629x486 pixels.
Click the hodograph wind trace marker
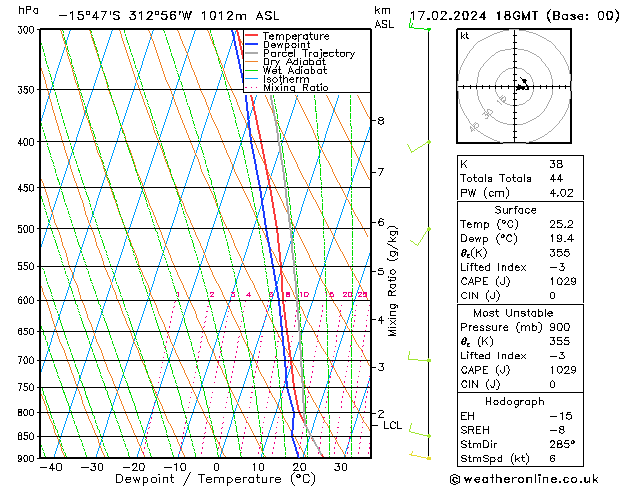[x=523, y=84]
